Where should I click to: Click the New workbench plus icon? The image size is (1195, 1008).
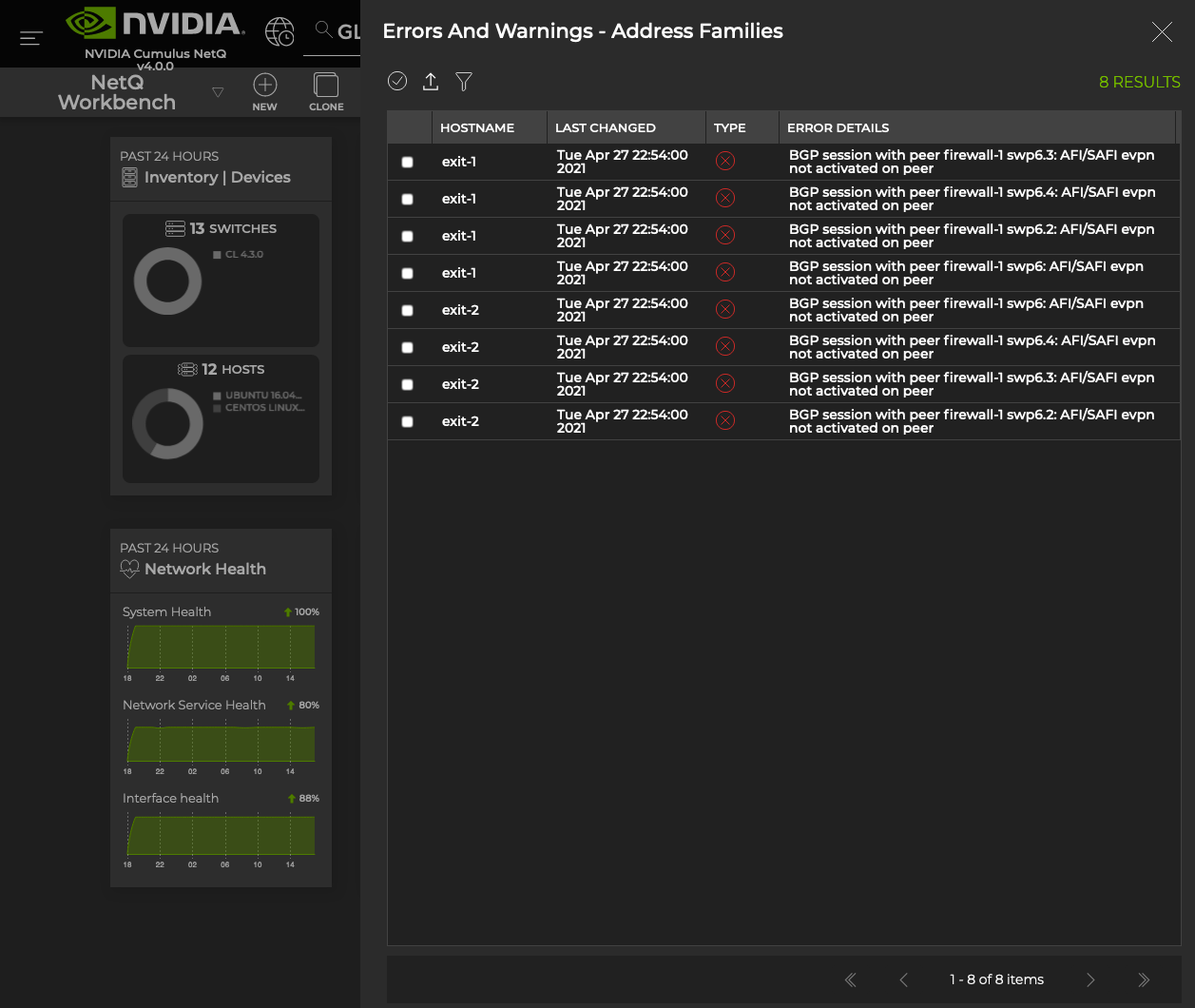(264, 86)
